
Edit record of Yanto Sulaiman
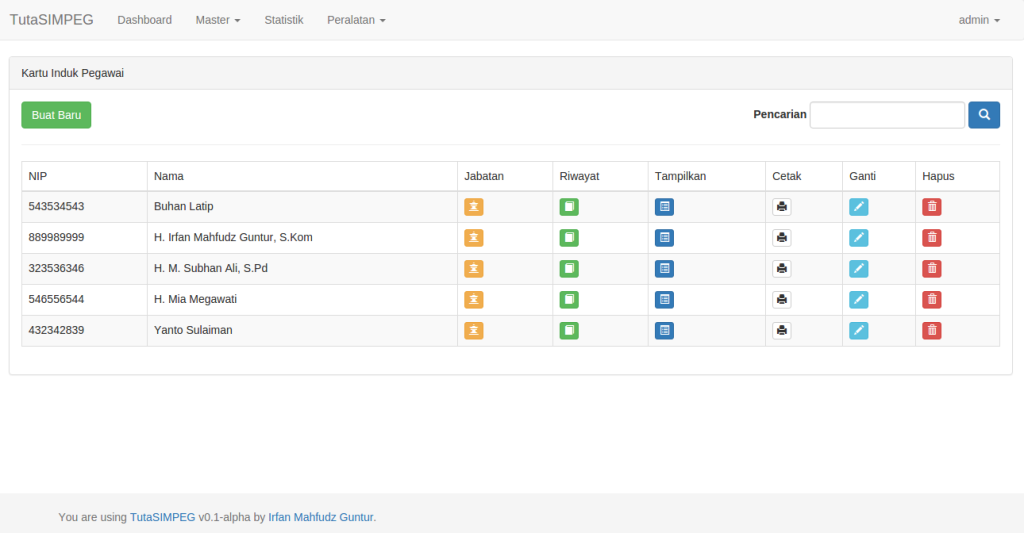pos(859,331)
